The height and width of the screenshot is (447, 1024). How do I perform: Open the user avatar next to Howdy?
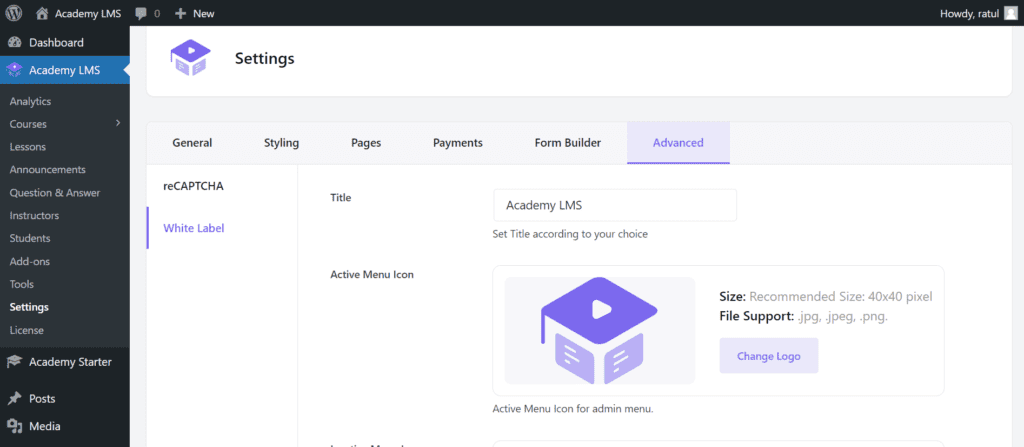[1010, 13]
